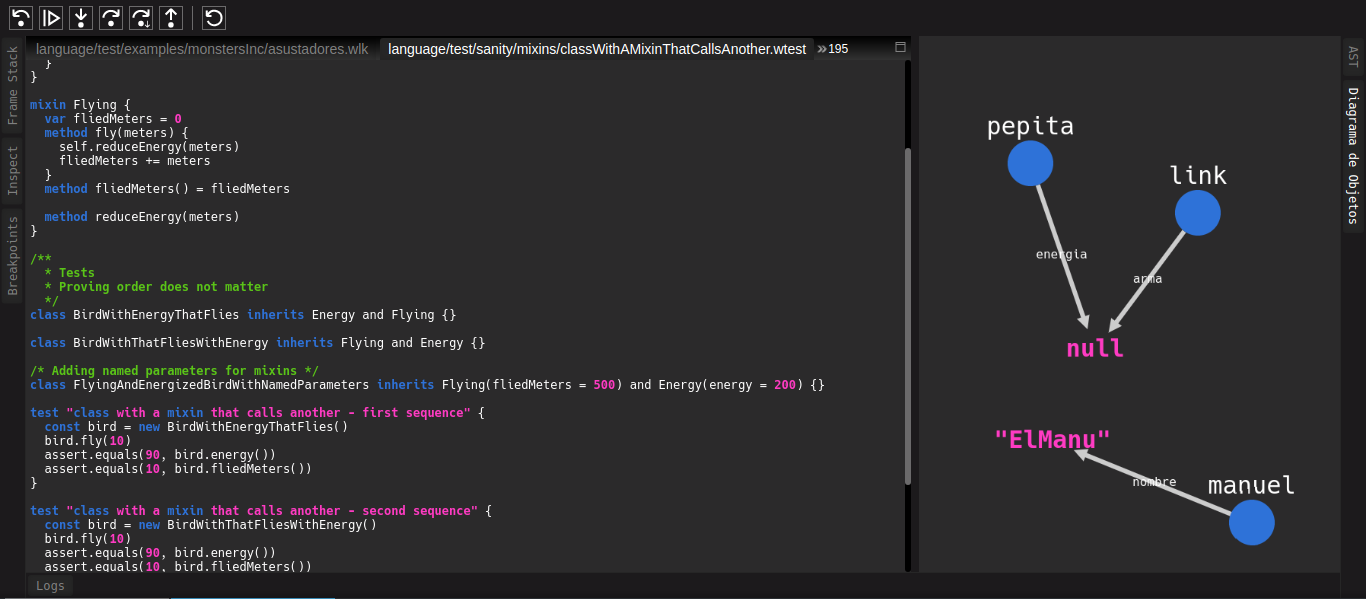The height and width of the screenshot is (599, 1366).
Task: Click the '* Tests' comment line
Action: click(70, 272)
